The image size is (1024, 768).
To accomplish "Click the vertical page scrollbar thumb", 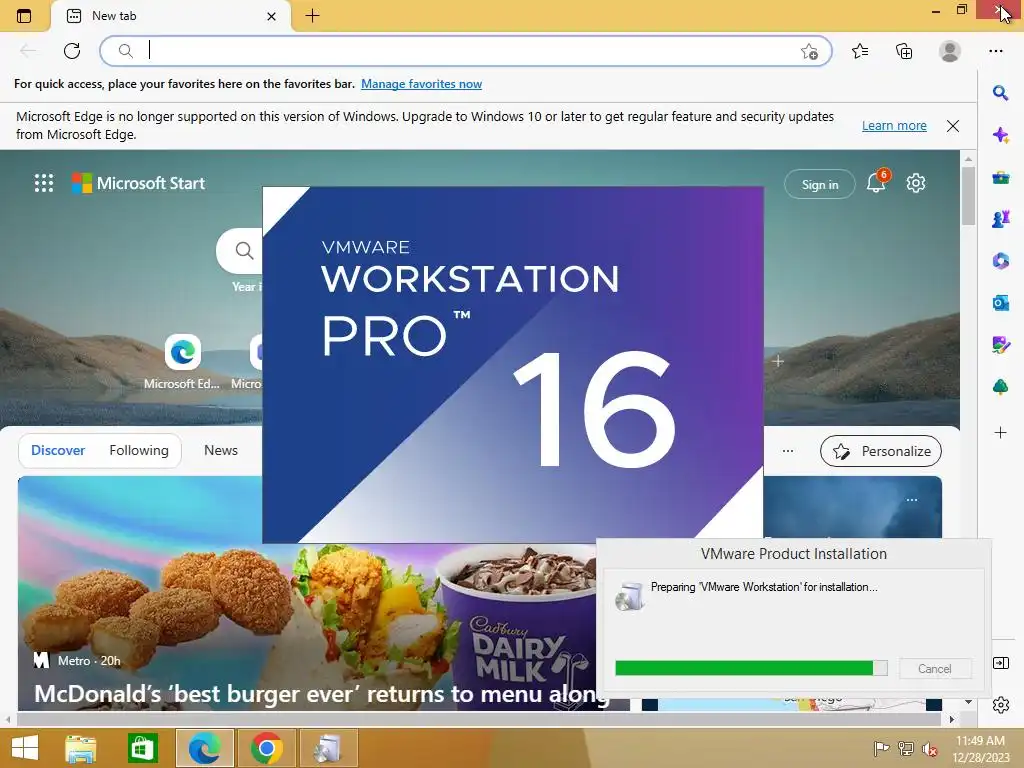I will (x=968, y=196).
